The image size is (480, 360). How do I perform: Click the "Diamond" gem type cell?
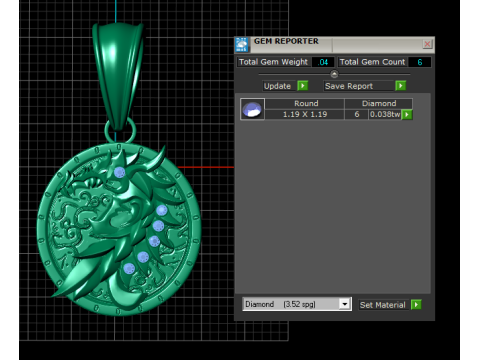point(379,103)
